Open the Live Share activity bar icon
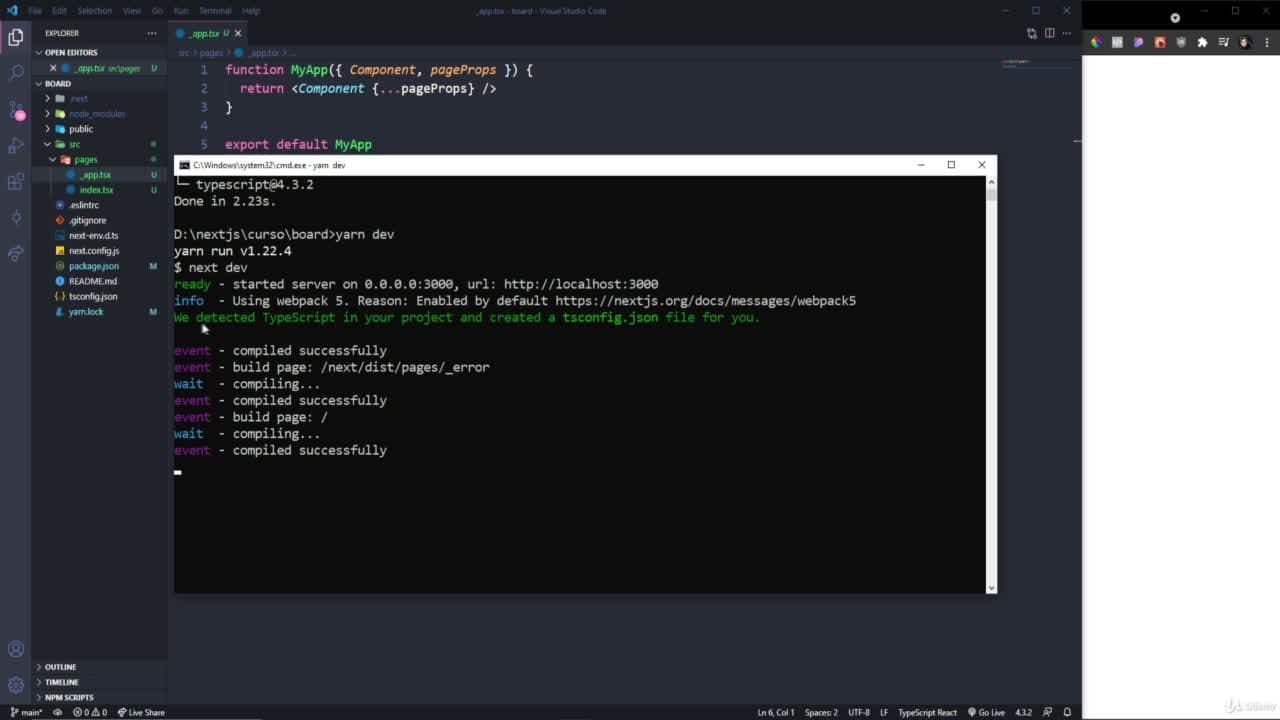 15,253
